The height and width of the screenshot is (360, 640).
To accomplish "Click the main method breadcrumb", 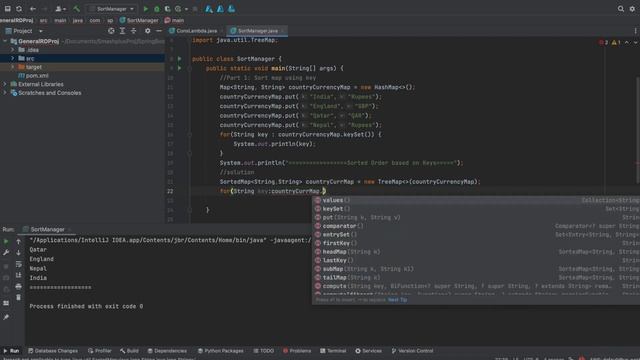I will (174, 20).
